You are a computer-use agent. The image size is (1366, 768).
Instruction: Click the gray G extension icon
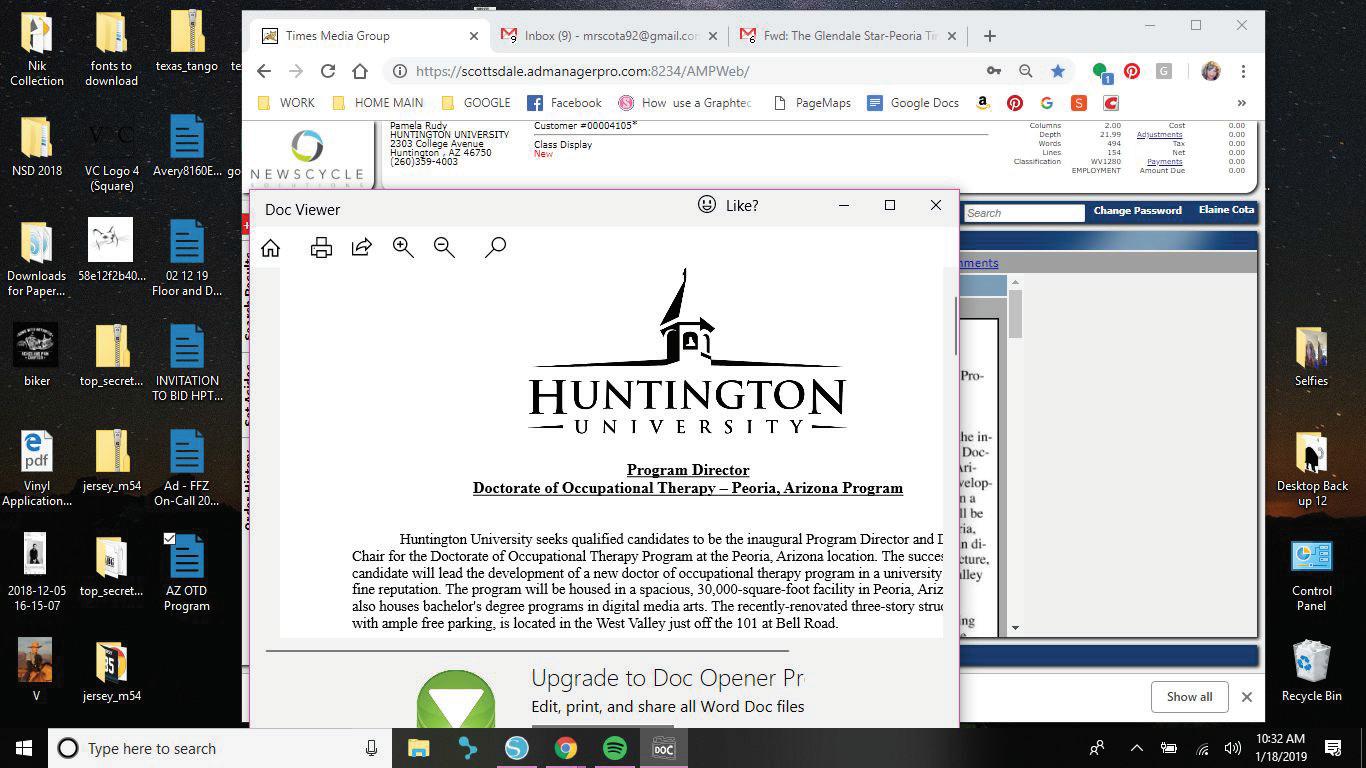coord(1163,71)
